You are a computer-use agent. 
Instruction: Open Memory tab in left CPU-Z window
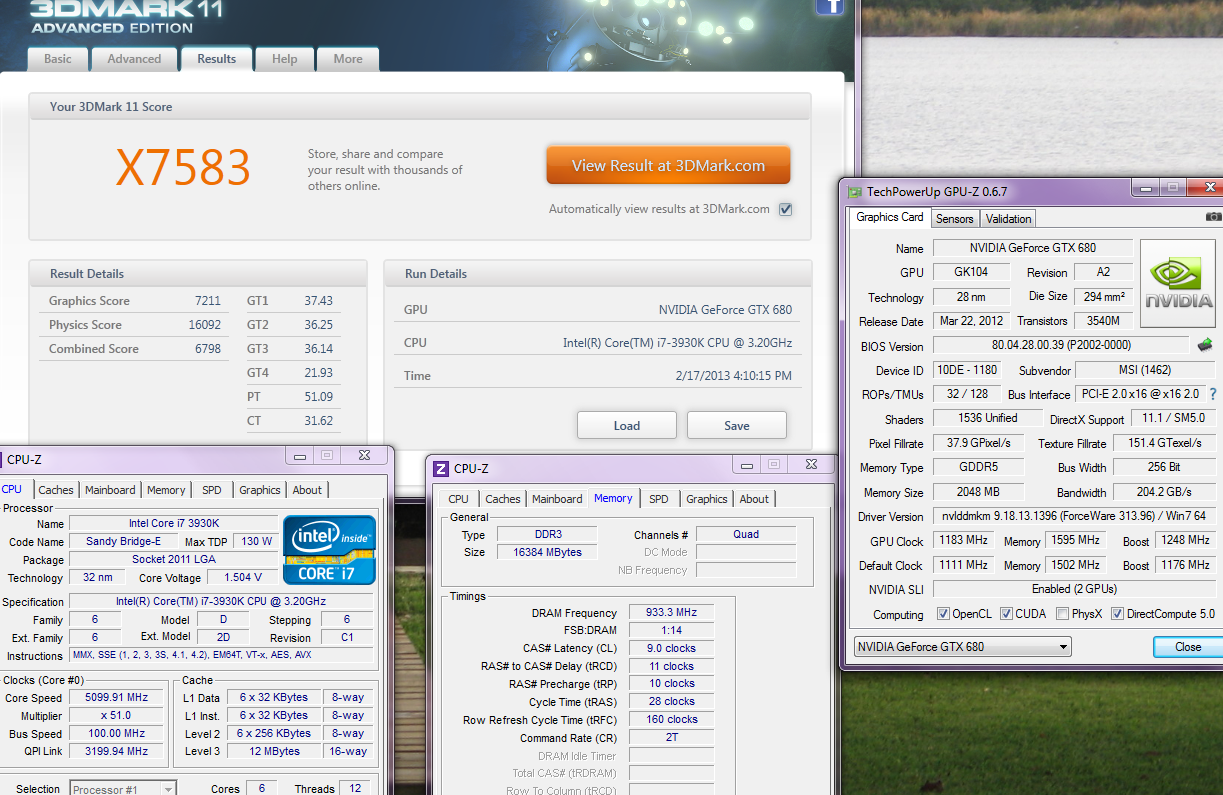[166, 490]
